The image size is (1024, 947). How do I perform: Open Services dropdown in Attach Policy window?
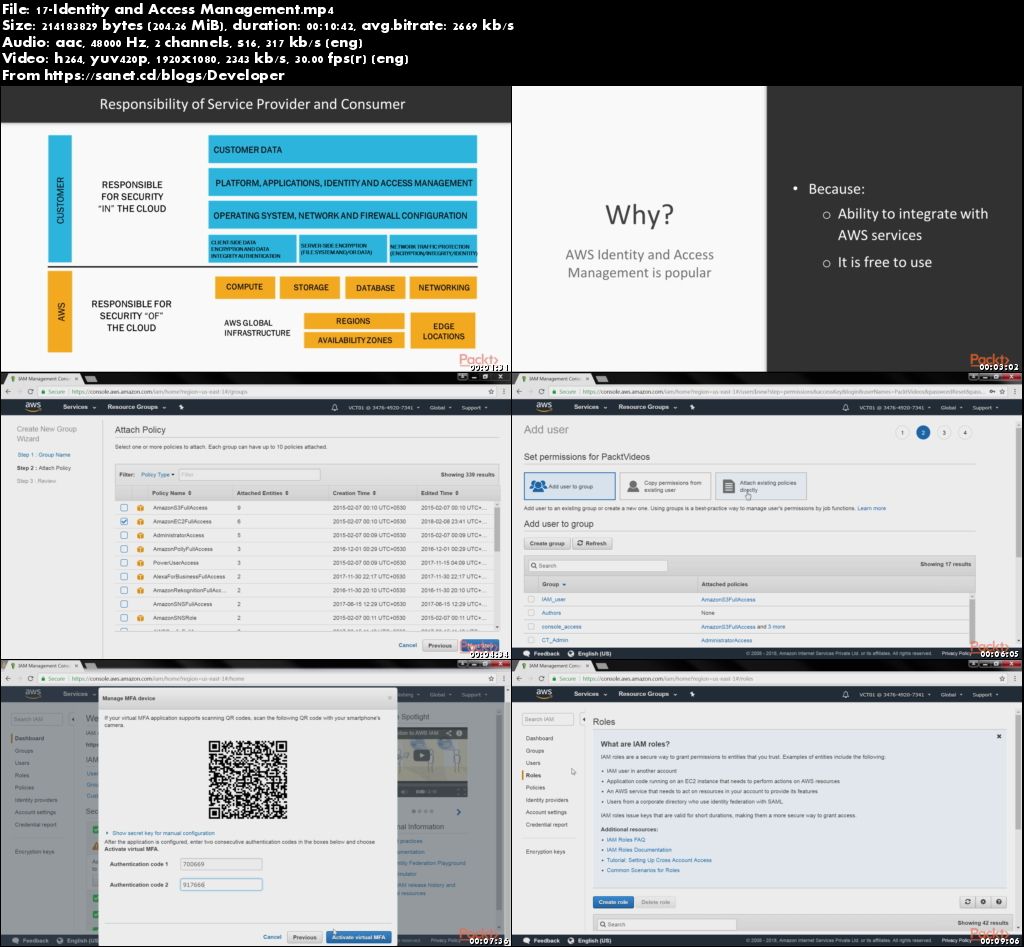(x=79, y=407)
